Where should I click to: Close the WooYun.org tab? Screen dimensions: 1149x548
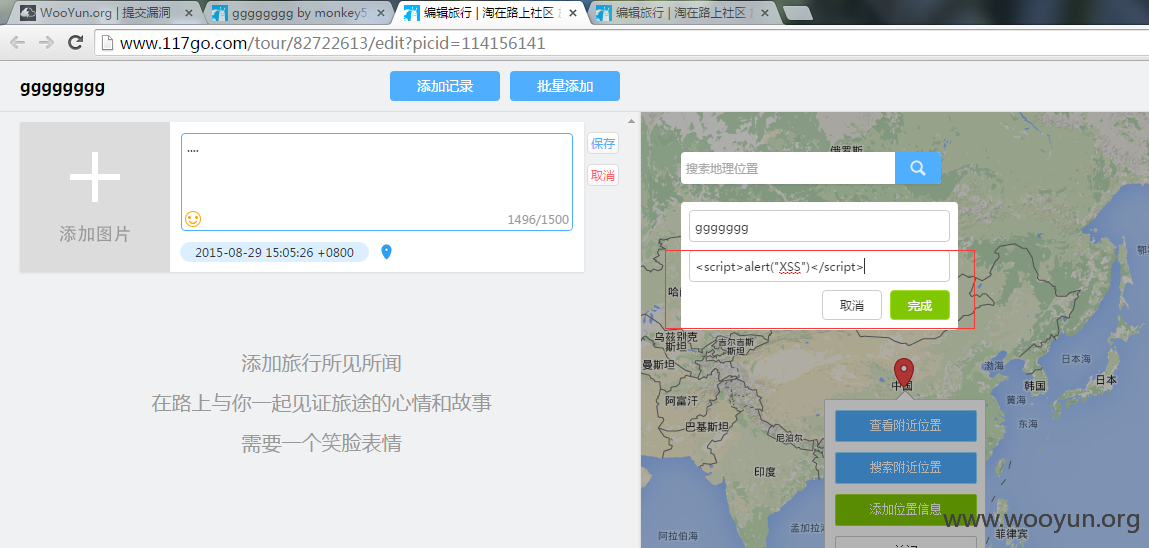click(189, 12)
